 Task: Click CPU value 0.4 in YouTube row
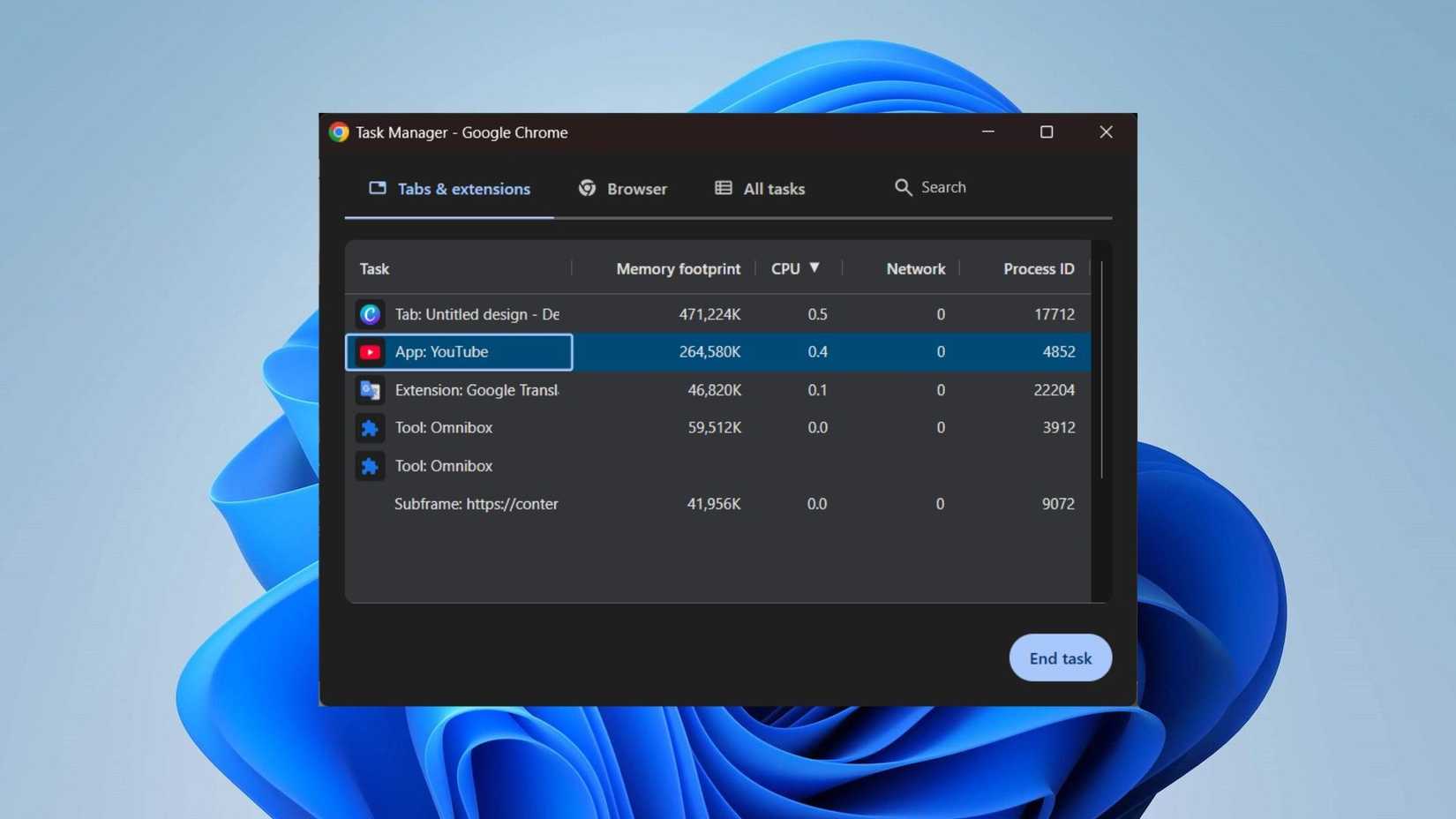[817, 352]
